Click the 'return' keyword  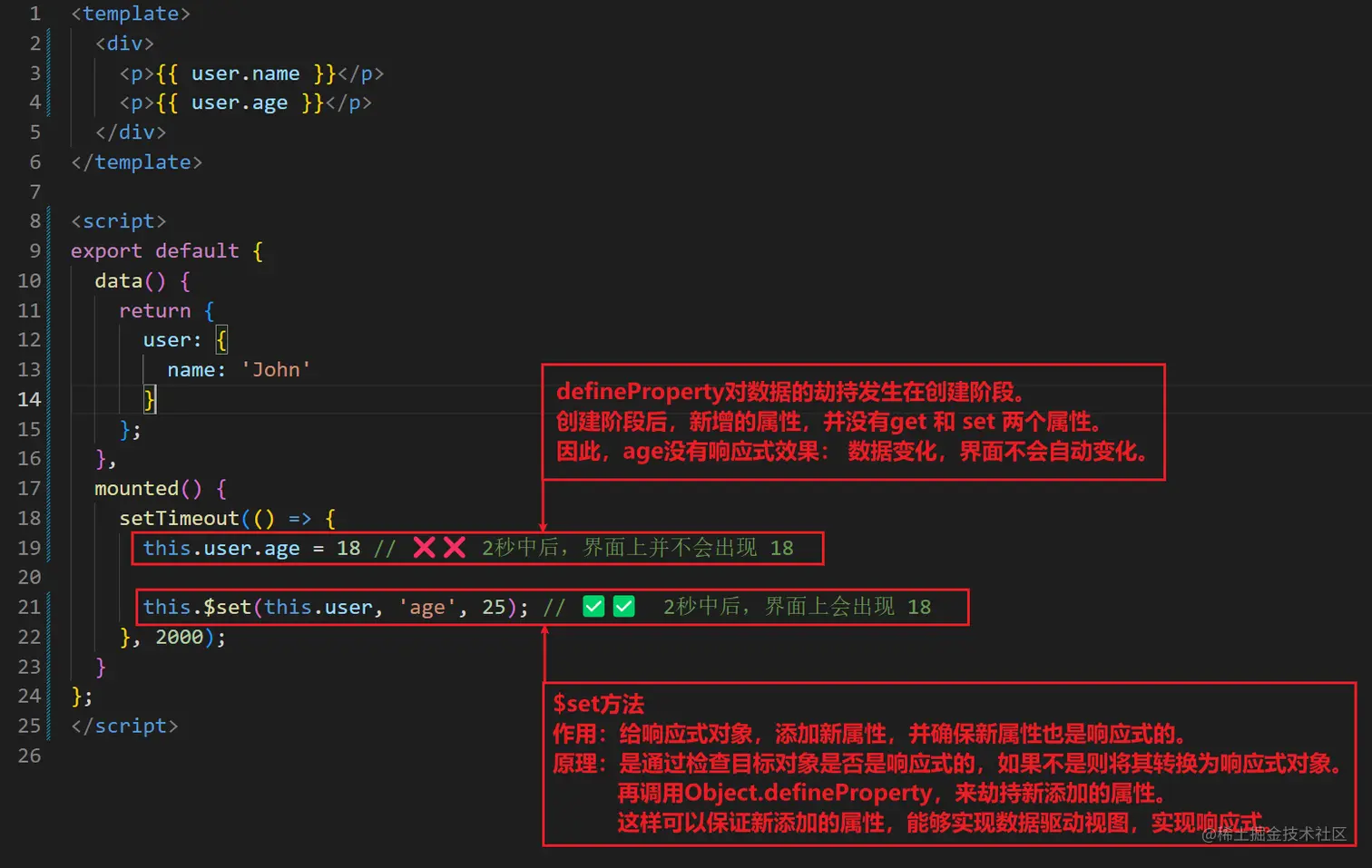click(x=155, y=311)
